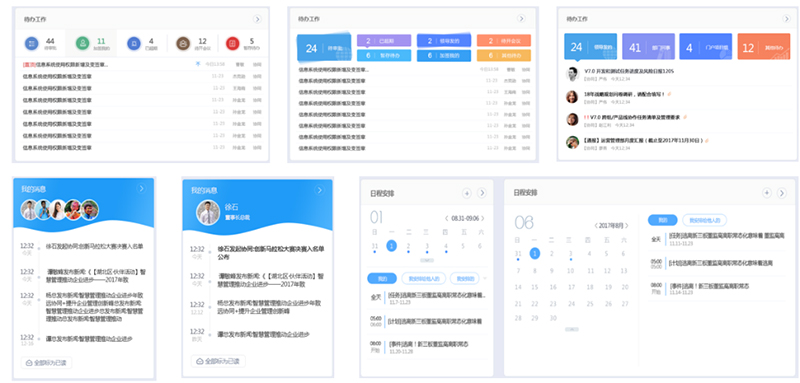Switch to the purple 41 tab

648,47
